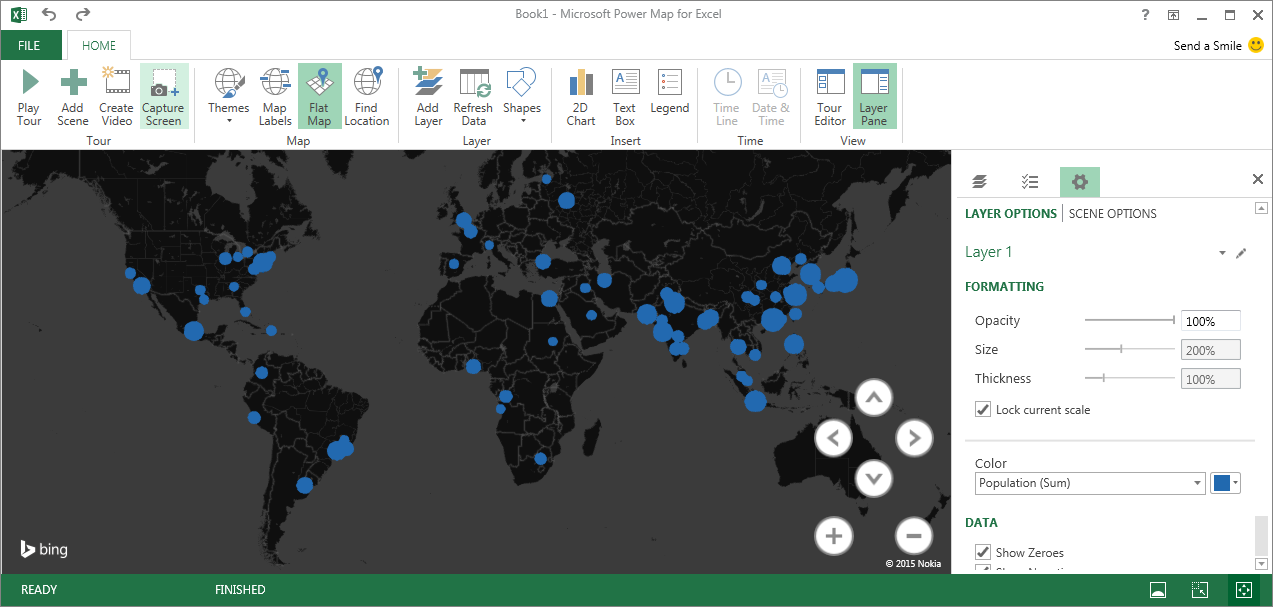Adjust the Opacity slider
The width and height of the screenshot is (1273, 607).
(1130, 320)
